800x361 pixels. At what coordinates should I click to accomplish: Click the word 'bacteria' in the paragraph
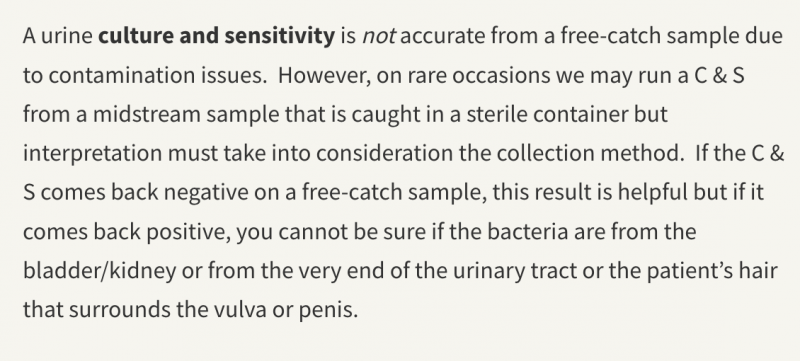click(528, 232)
